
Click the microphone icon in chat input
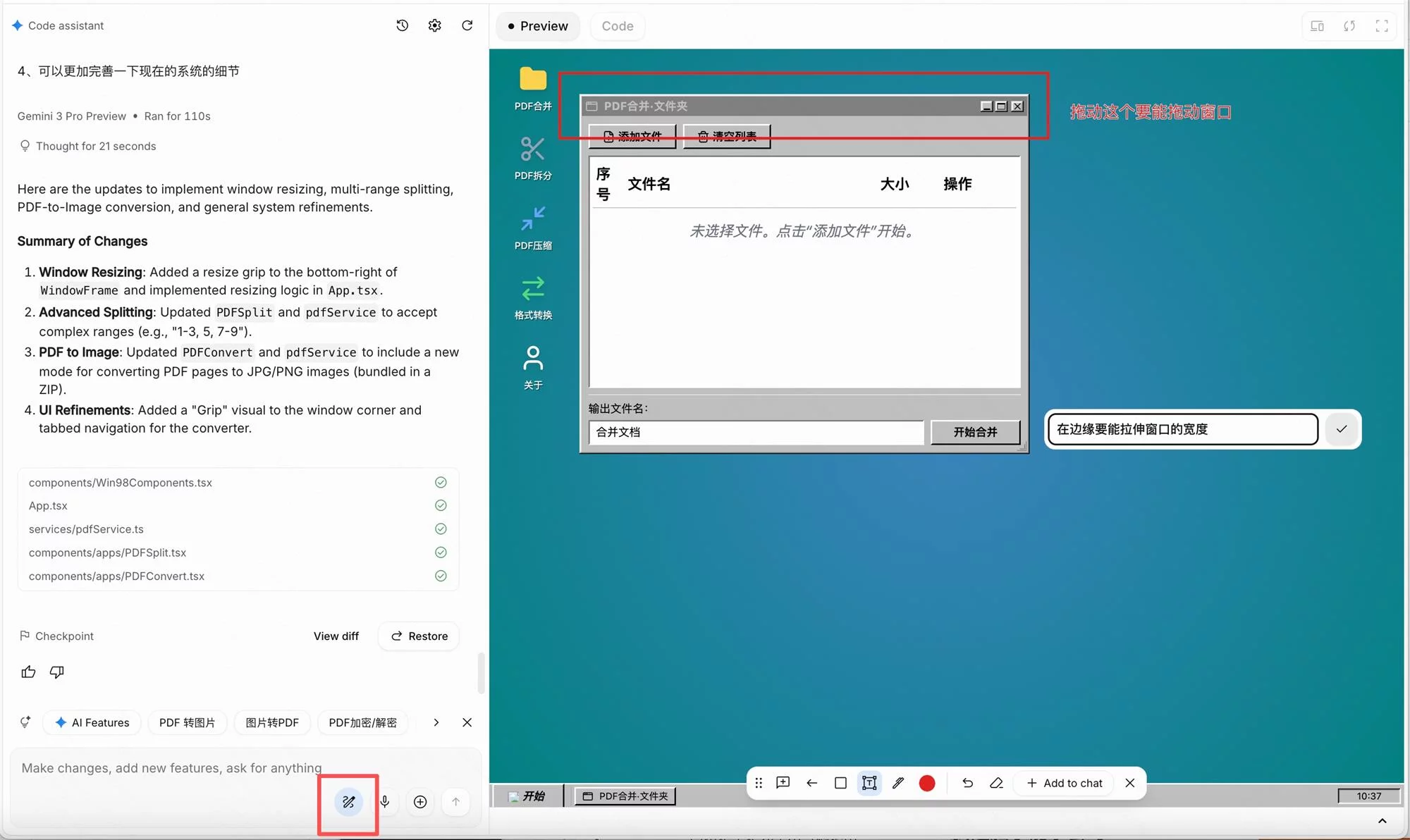(385, 801)
